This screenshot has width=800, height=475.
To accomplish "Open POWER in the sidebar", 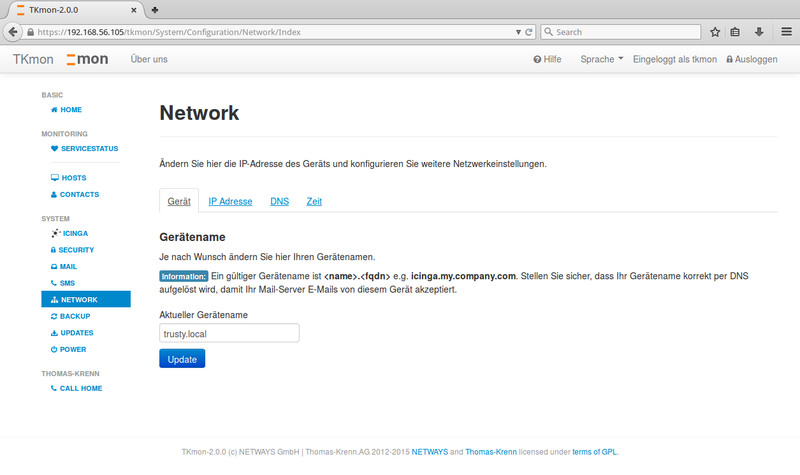I will 68,349.
